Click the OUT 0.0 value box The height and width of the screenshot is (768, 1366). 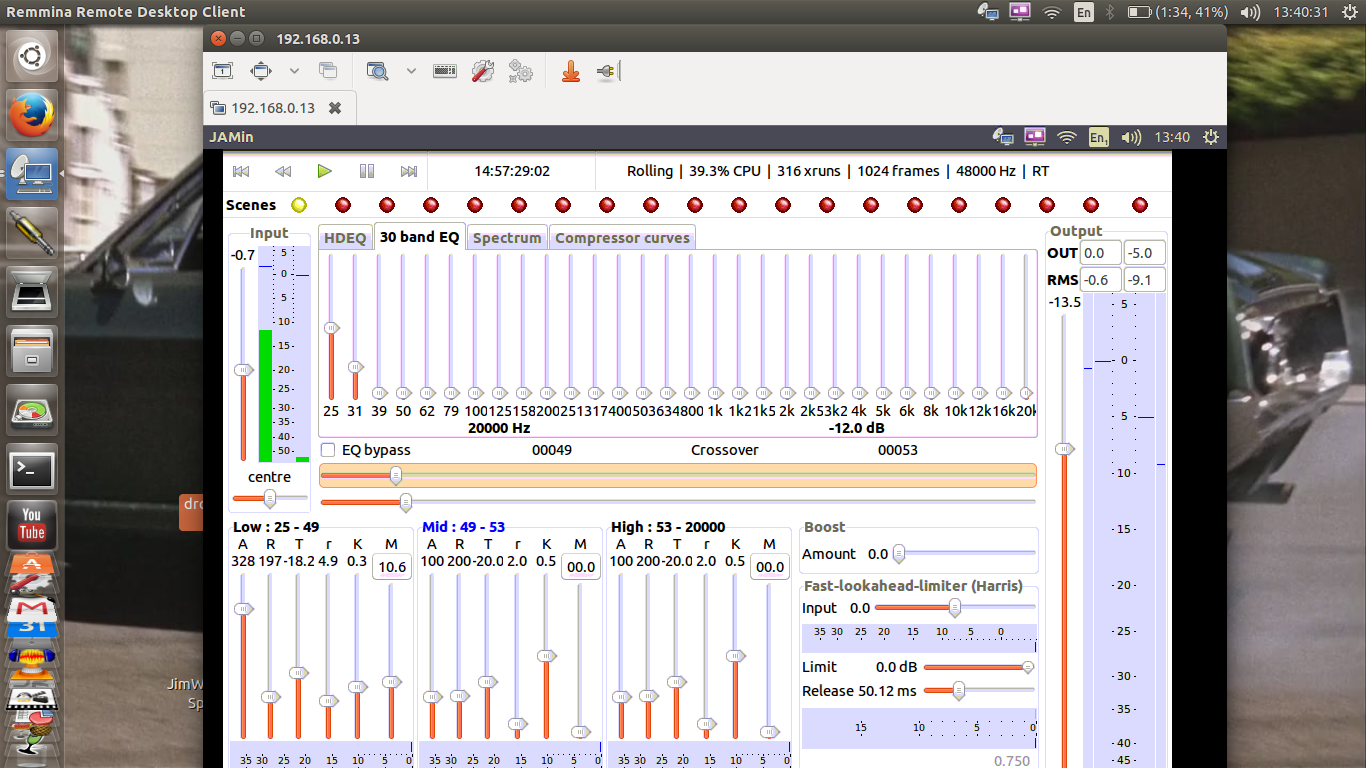pos(1102,254)
